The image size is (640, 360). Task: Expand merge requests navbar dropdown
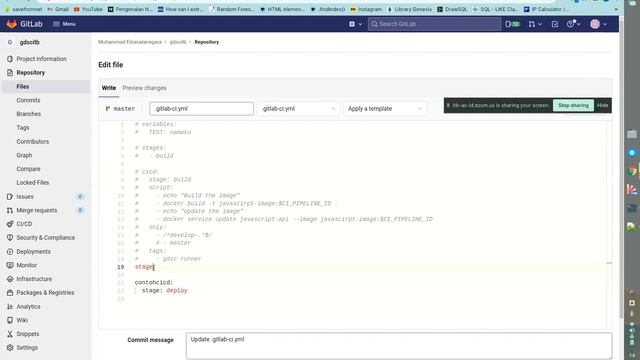[x=535, y=24]
